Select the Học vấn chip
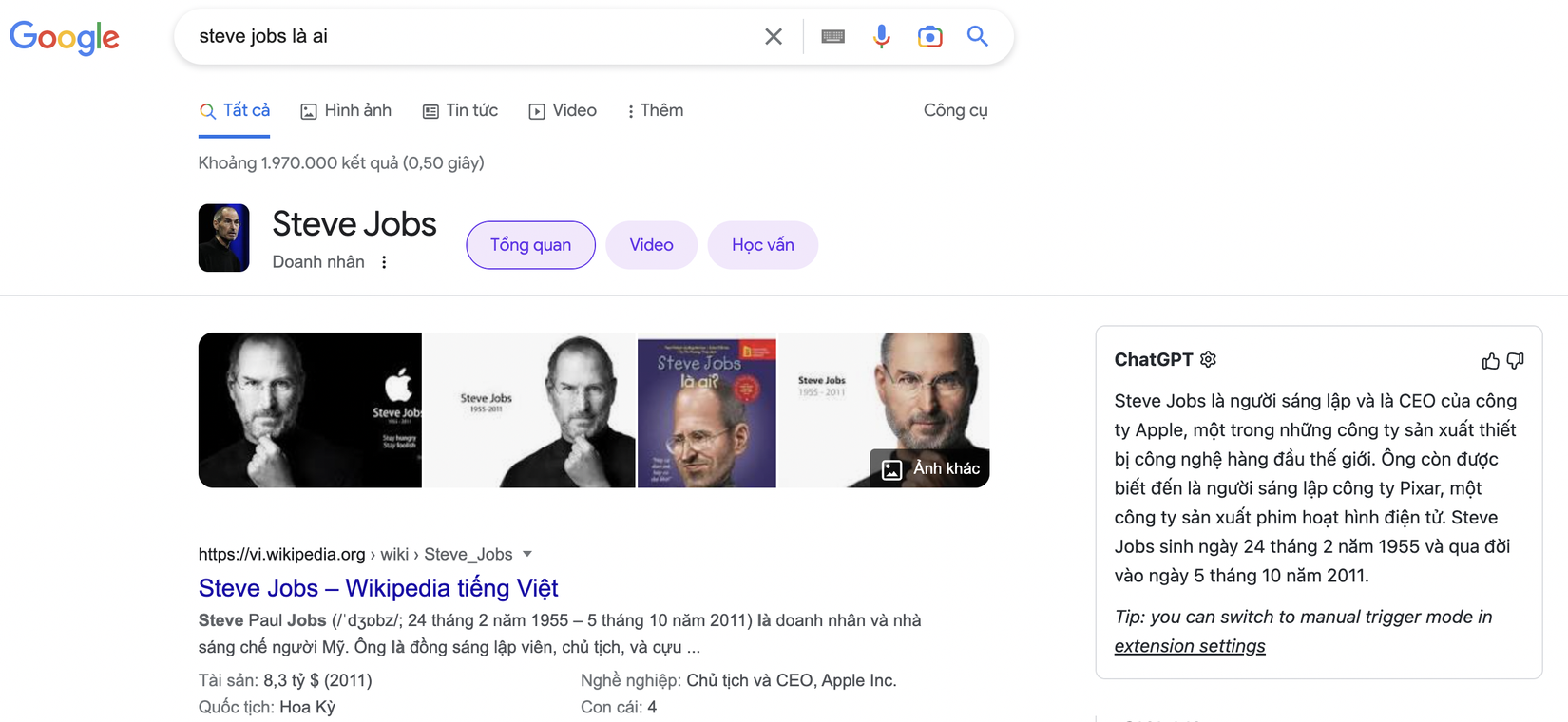1568x722 pixels. tap(762, 245)
